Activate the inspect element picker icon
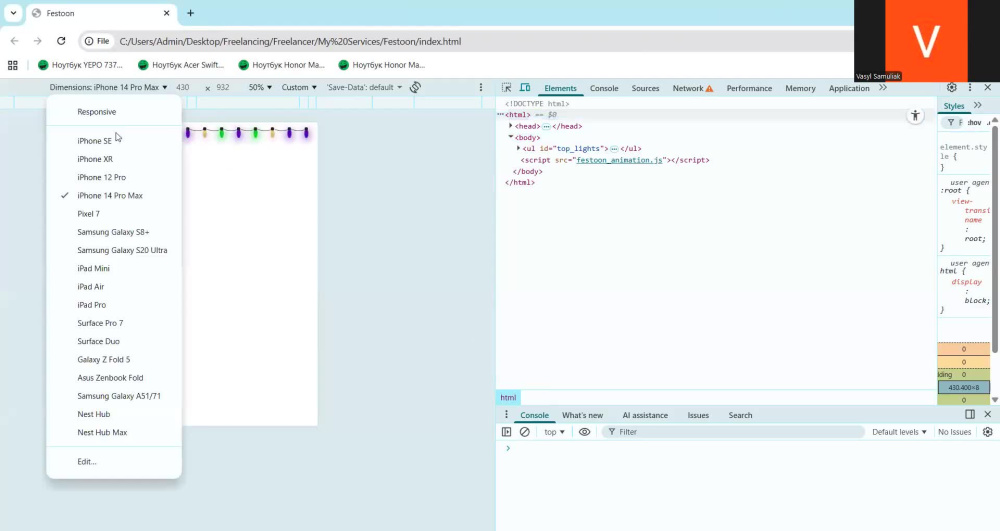1000x531 pixels. [x=506, y=88]
